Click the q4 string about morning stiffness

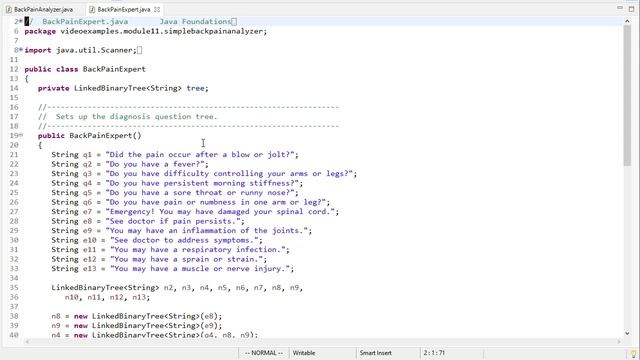[x=202, y=183]
